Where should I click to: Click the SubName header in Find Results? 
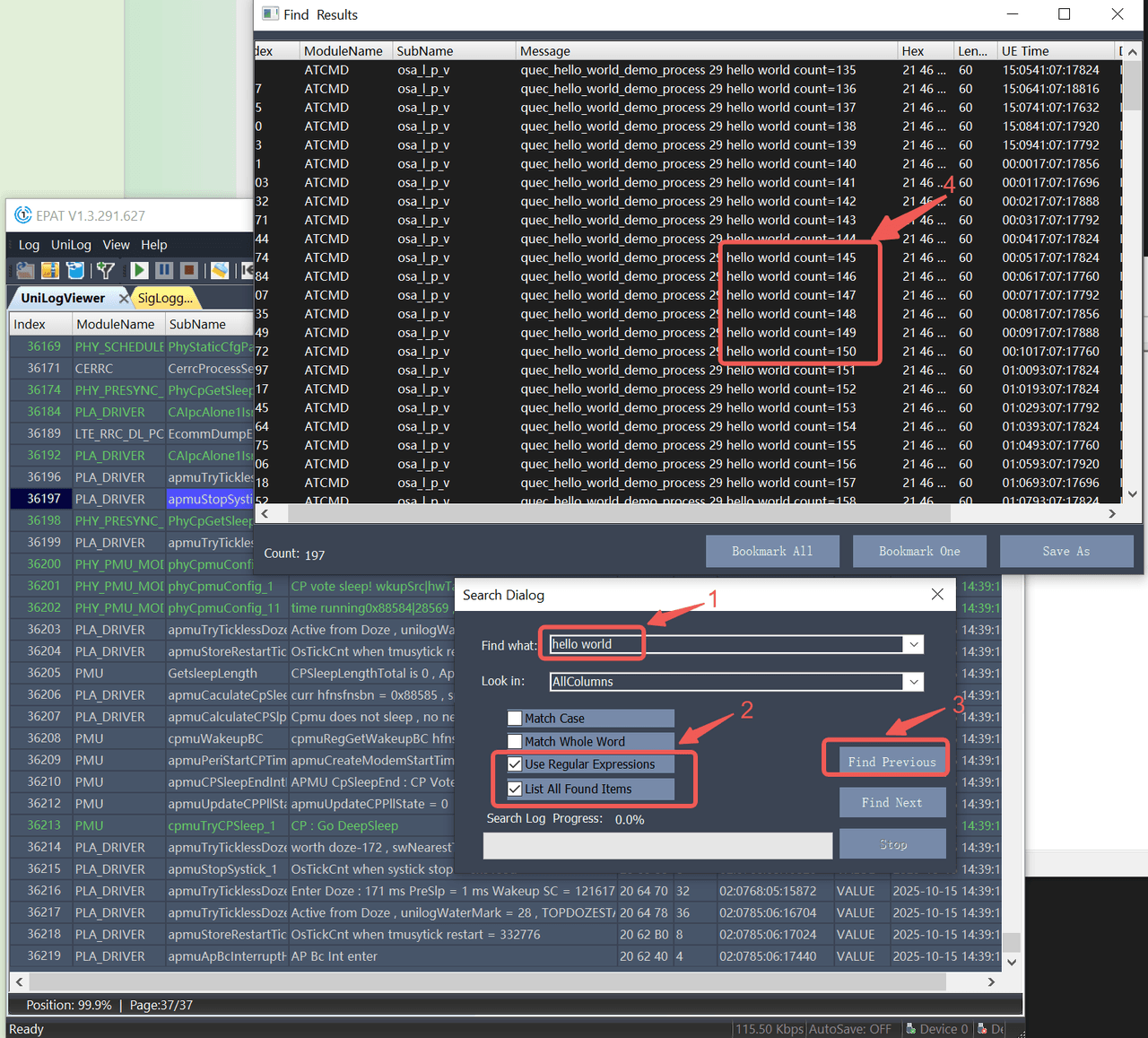pyautogui.click(x=454, y=51)
